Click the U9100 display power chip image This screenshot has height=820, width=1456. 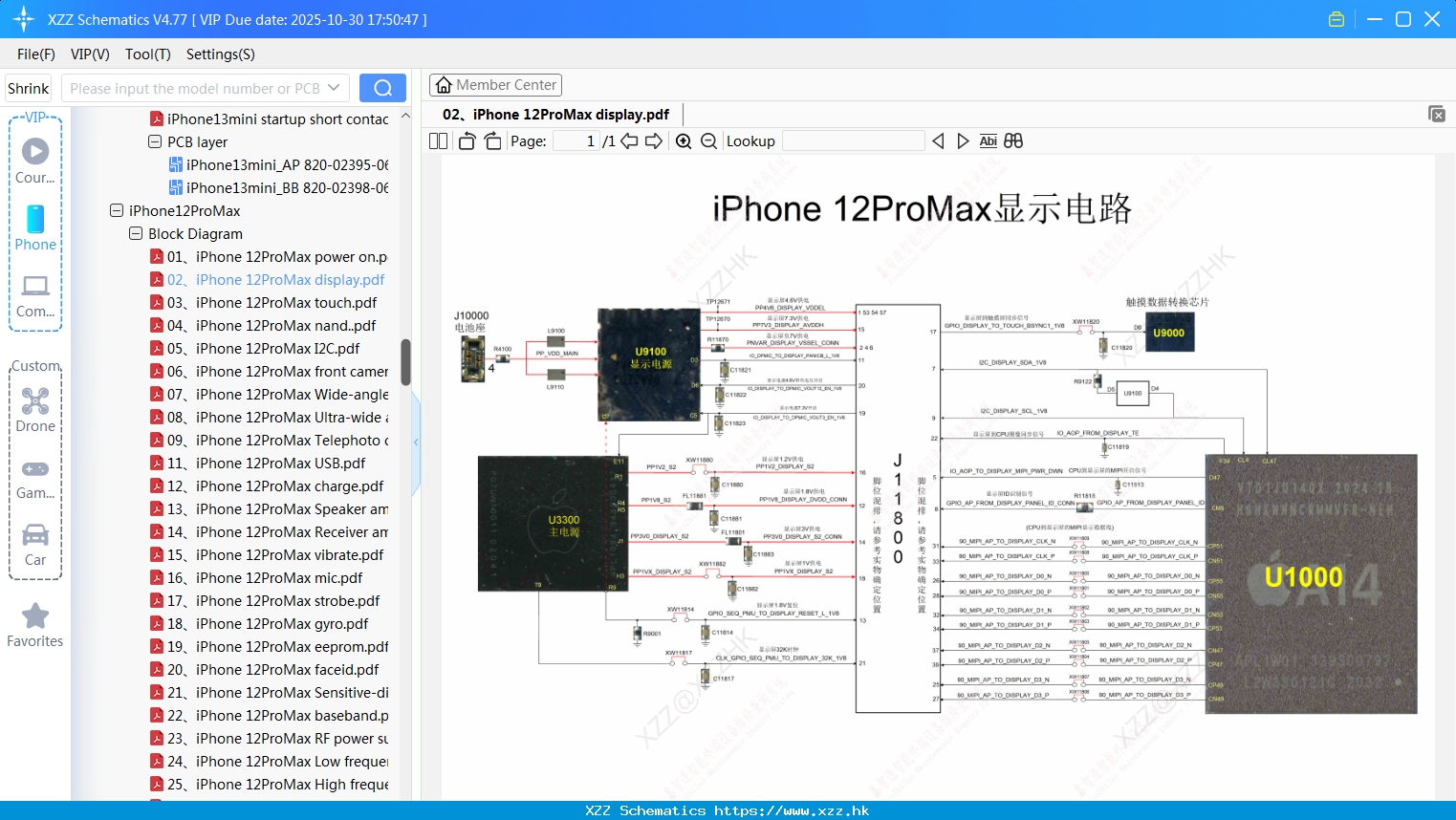[650, 364]
